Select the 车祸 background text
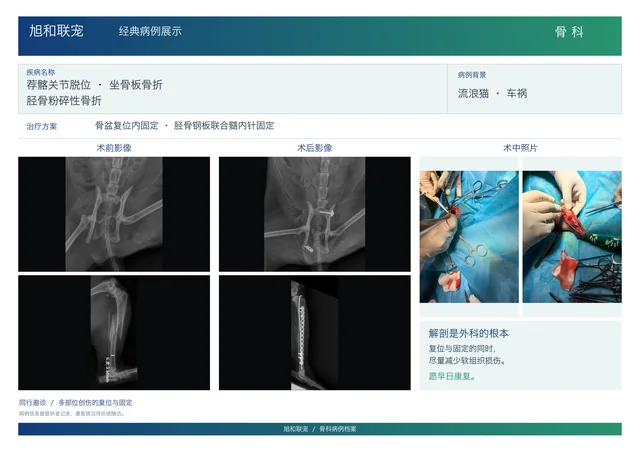The image size is (640, 452). tap(517, 94)
